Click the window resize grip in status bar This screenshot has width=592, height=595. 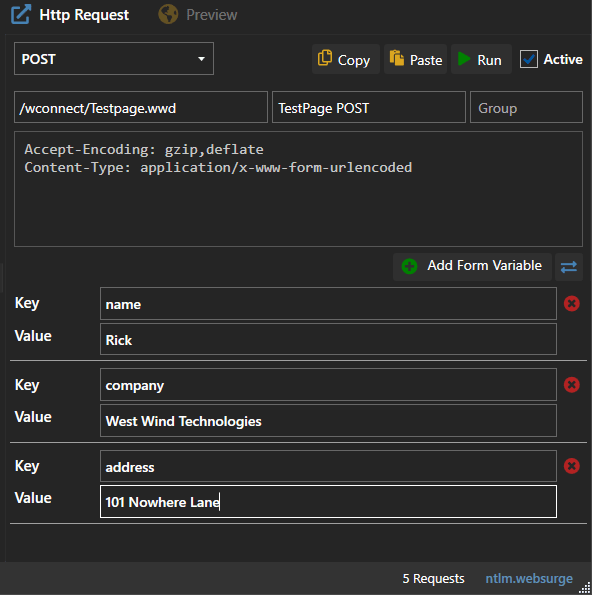pos(586,589)
